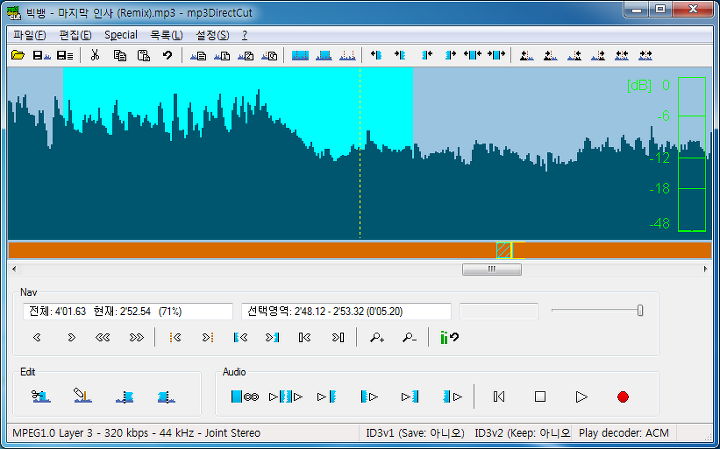
Task: Open the 설정(S) menu
Action: click(212, 35)
